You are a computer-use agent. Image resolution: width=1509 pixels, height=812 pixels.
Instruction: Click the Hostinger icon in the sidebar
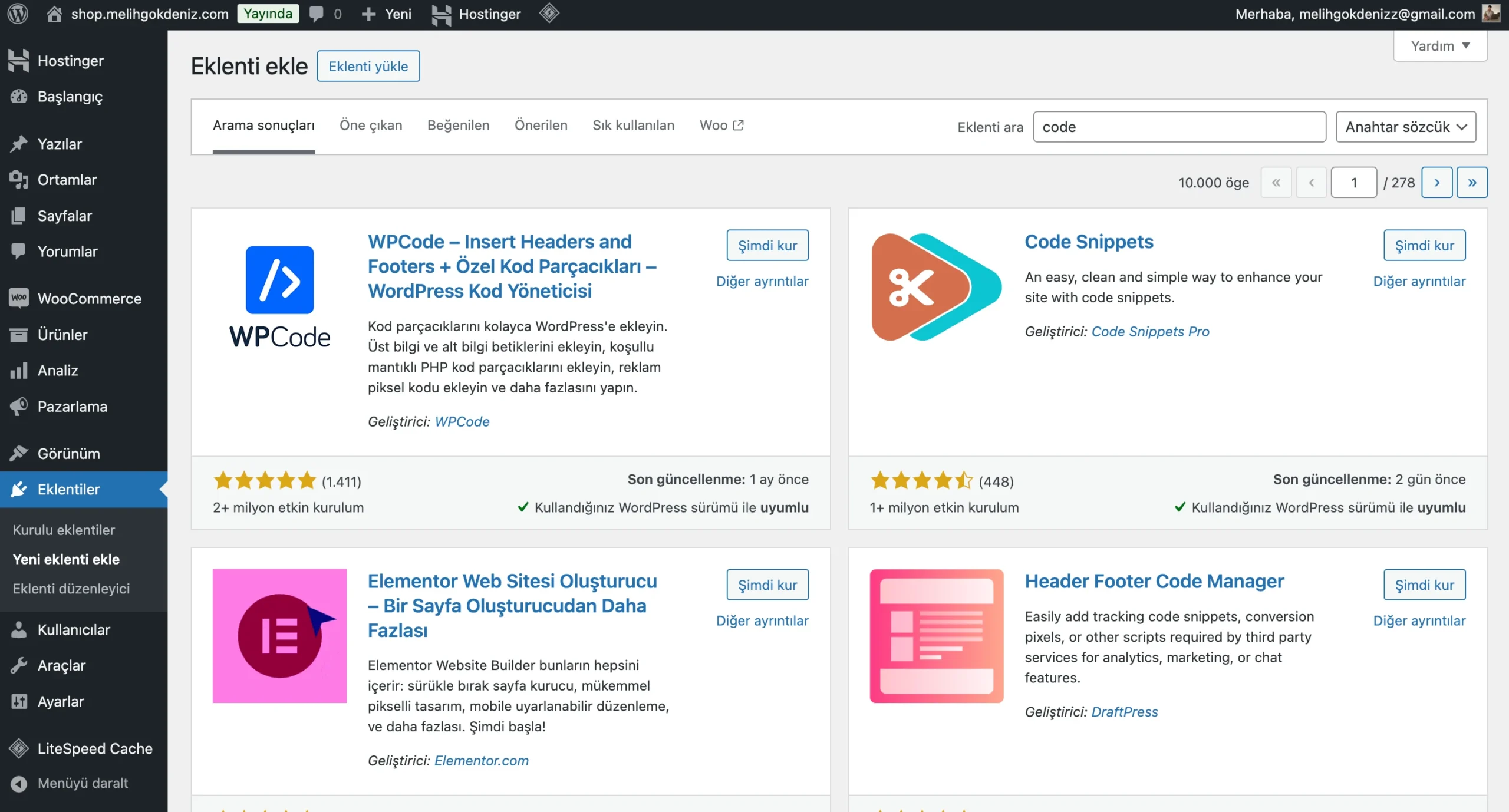click(19, 61)
